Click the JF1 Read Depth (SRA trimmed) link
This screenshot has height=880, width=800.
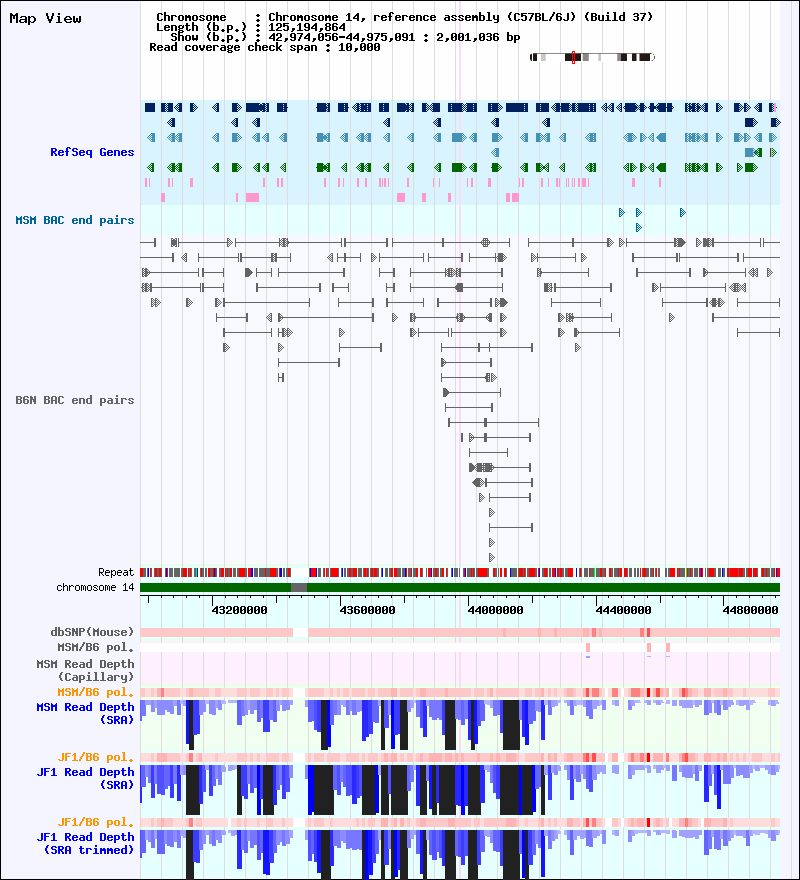coord(85,844)
